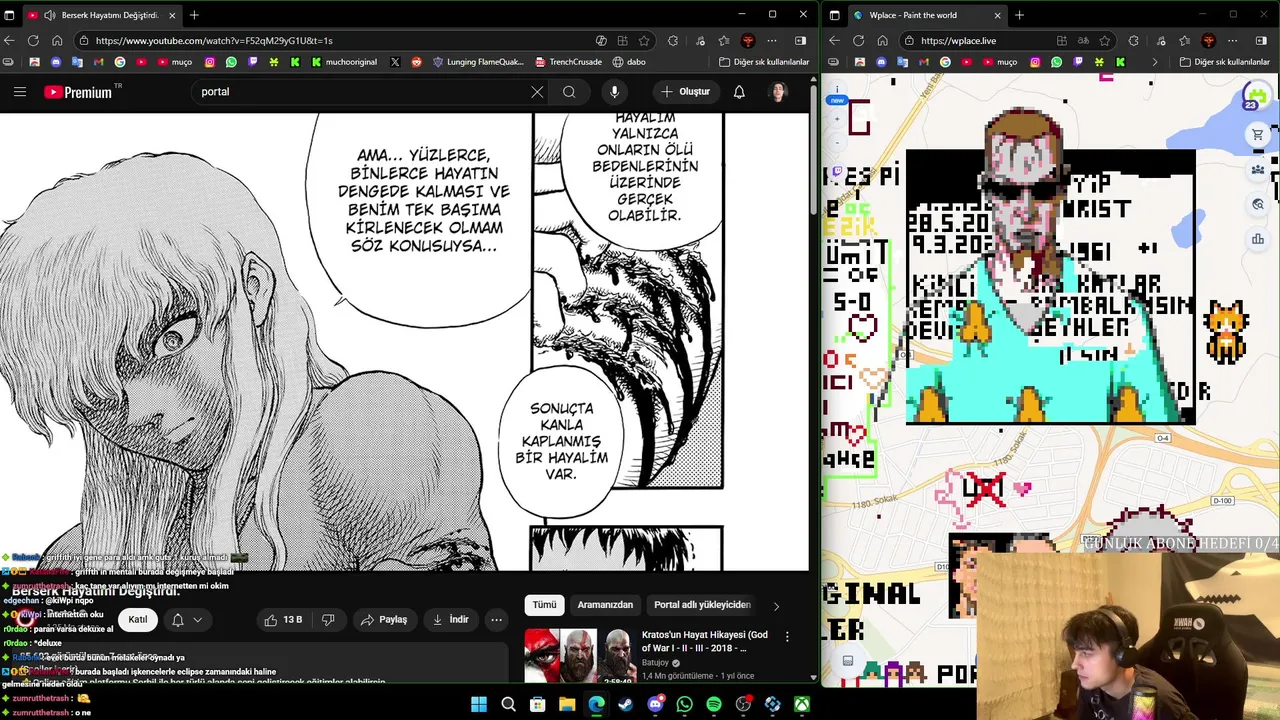
Task: Select the Aramanızdan filter chip
Action: pyautogui.click(x=605, y=605)
